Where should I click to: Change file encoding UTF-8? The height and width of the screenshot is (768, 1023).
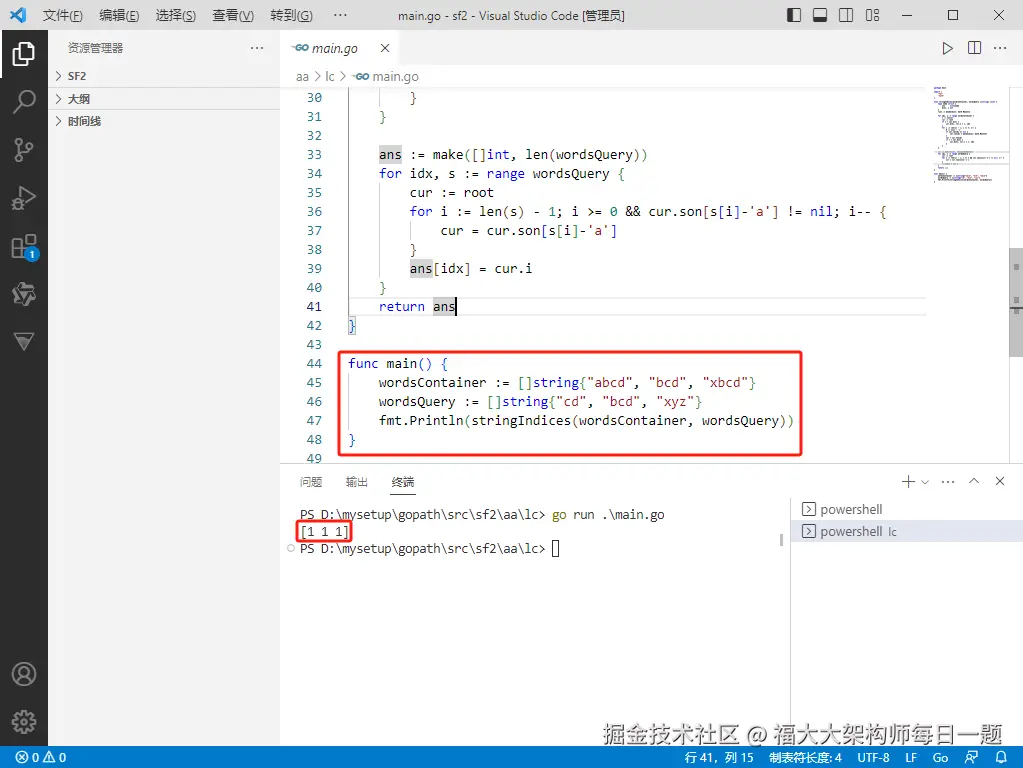coord(873,758)
